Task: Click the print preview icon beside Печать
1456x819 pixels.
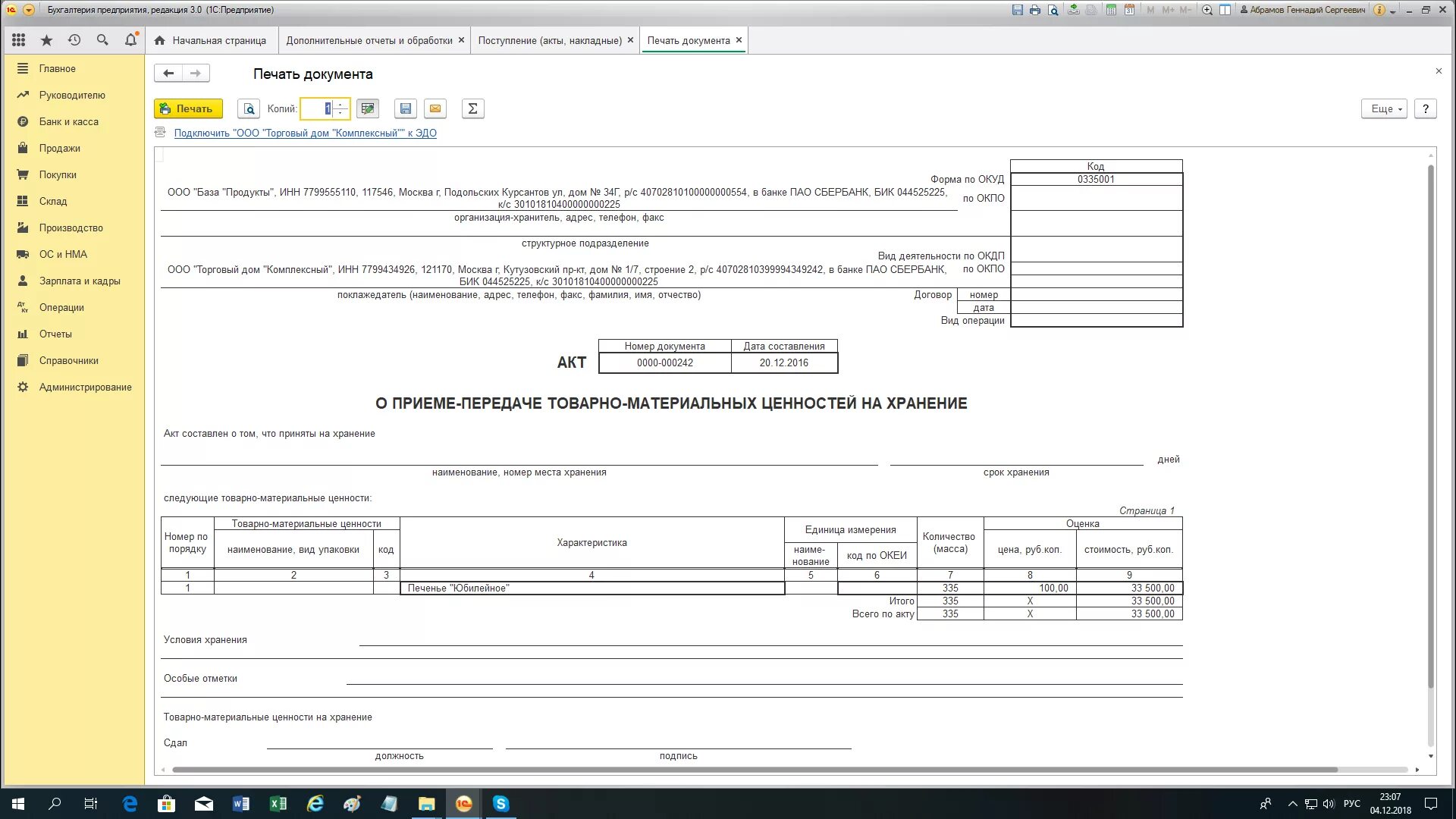Action: [249, 108]
